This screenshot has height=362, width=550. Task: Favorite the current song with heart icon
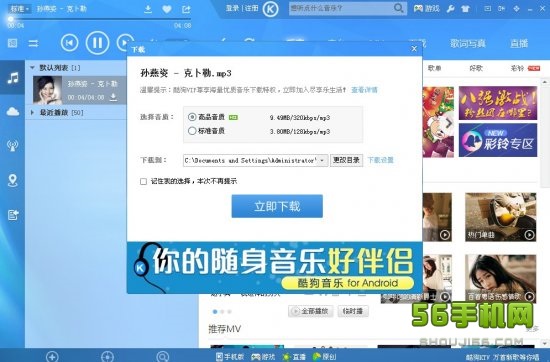[x=167, y=9]
